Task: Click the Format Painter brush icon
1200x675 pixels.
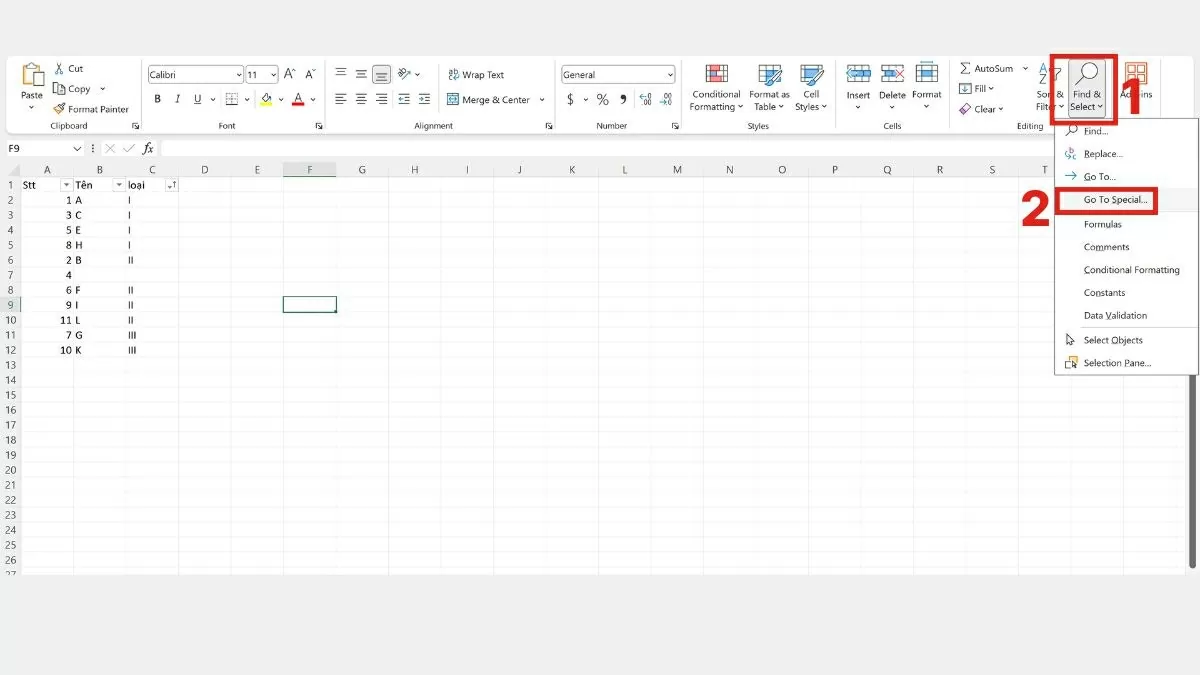Action: pyautogui.click(x=59, y=109)
